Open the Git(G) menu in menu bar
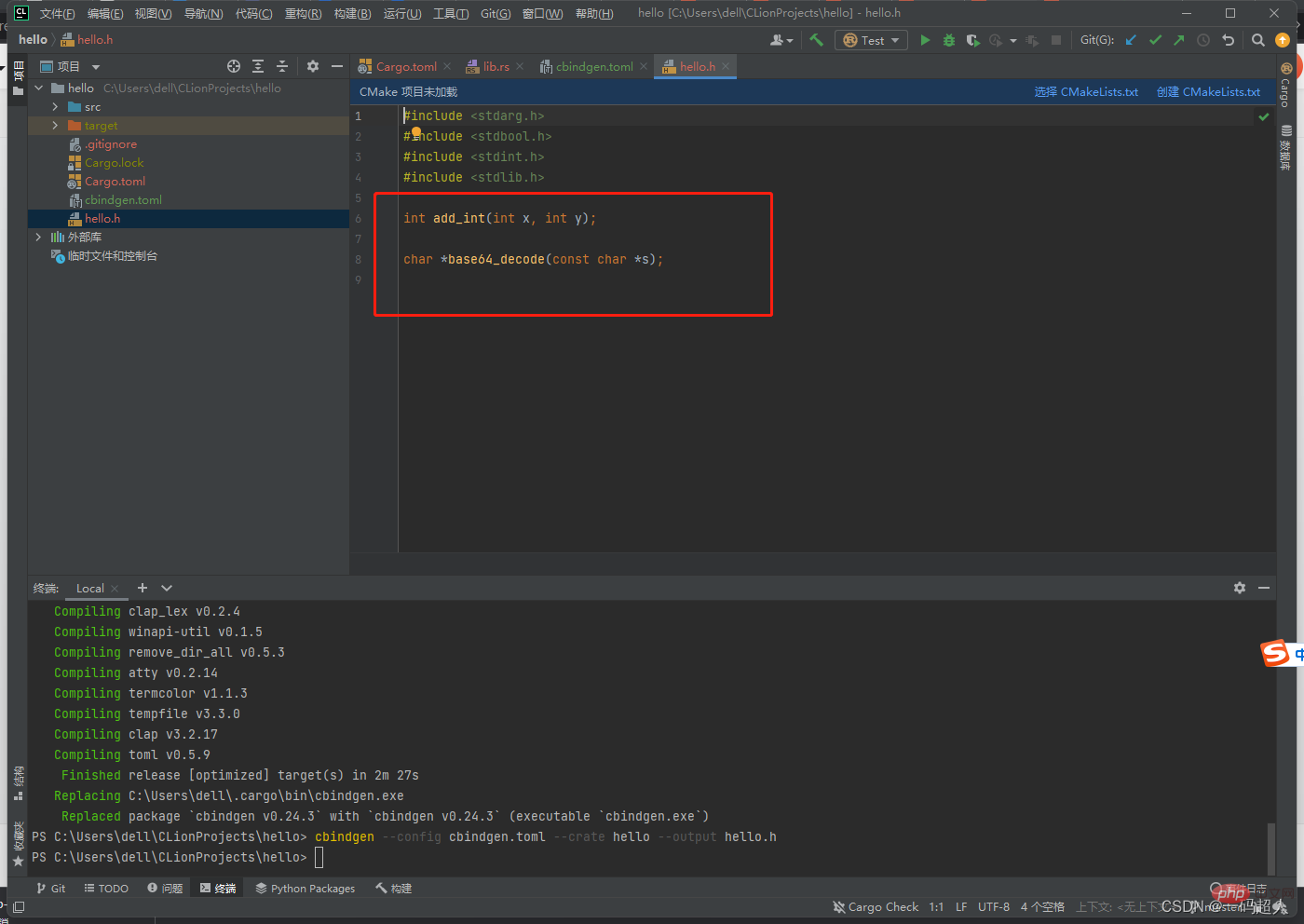 (x=495, y=13)
